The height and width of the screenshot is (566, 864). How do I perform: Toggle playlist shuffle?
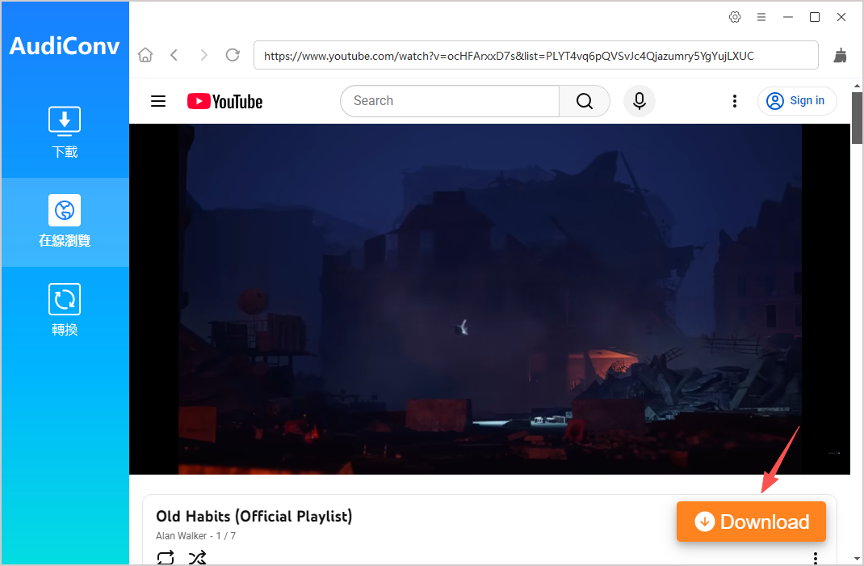[197, 557]
